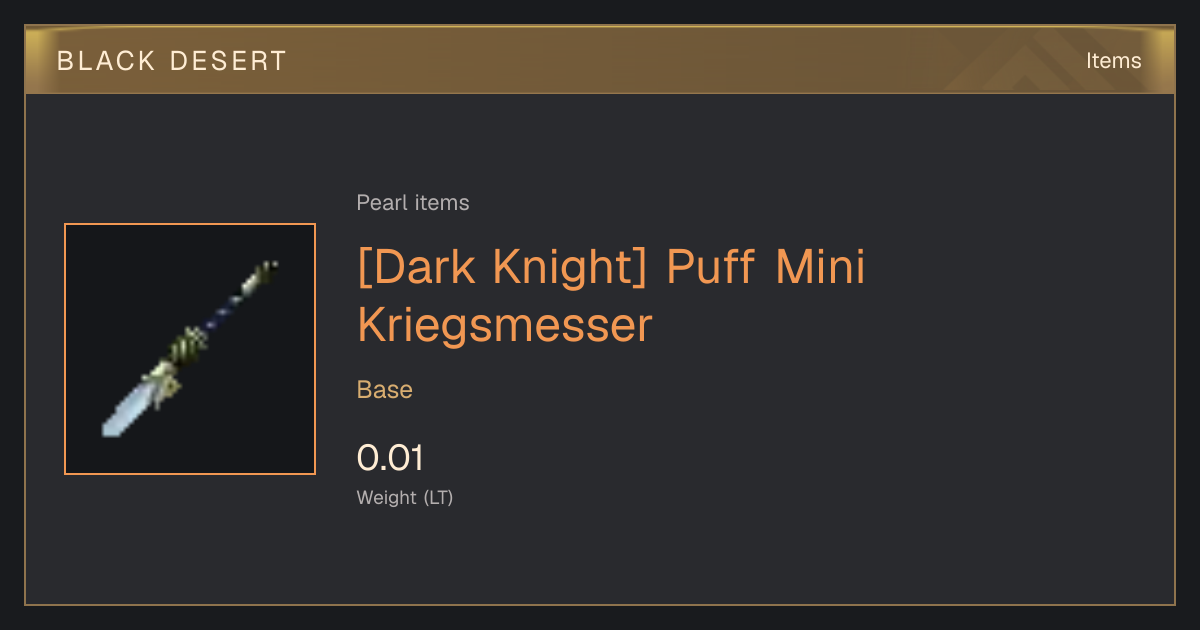Click the (LT) unit next to Weight
This screenshot has height=630, width=1200.
point(439,497)
